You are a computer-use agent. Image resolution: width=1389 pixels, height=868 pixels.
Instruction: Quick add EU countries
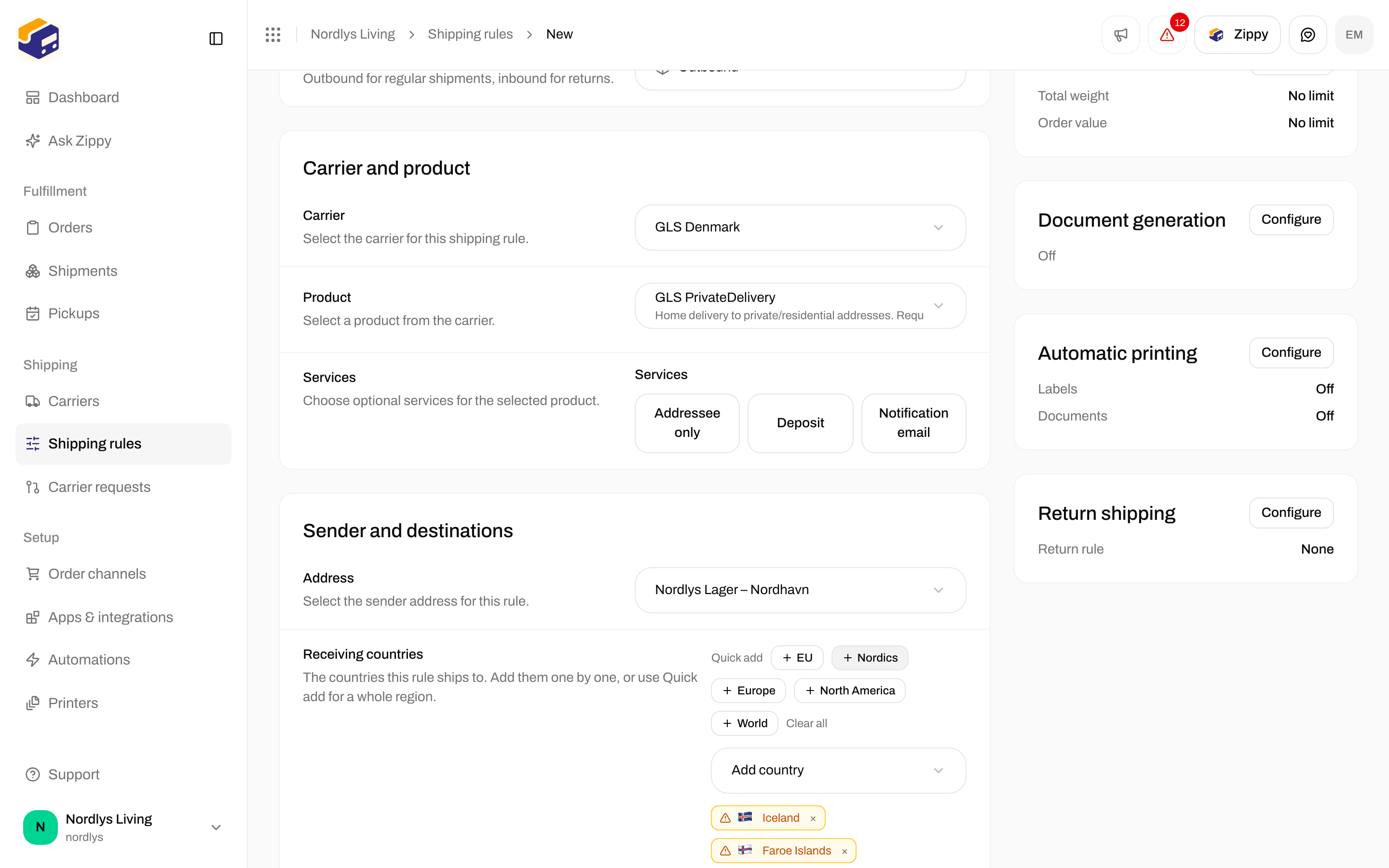(x=797, y=658)
